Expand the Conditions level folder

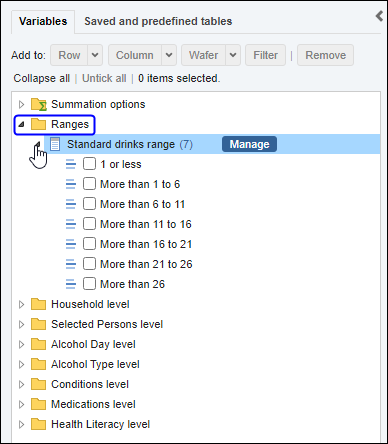coord(21,384)
